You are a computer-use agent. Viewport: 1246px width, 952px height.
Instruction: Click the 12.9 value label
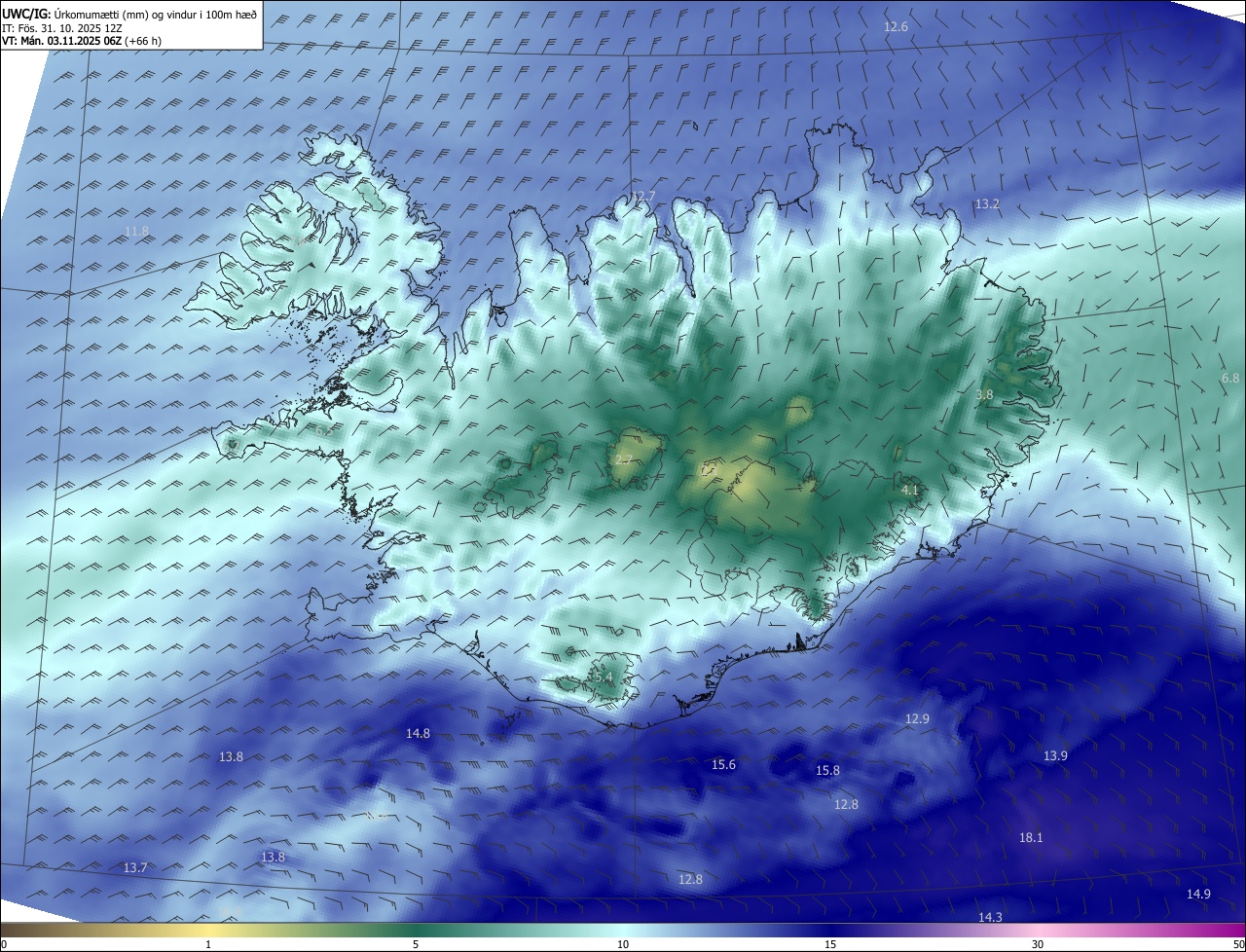click(x=917, y=718)
